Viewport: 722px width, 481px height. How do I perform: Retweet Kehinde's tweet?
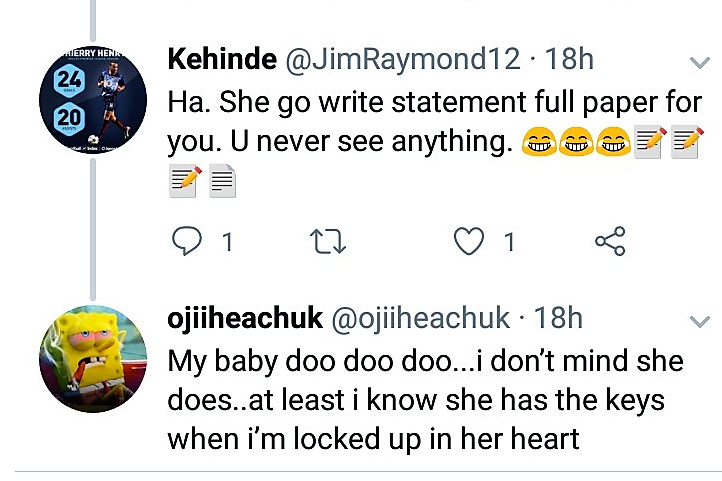pyautogui.click(x=328, y=242)
